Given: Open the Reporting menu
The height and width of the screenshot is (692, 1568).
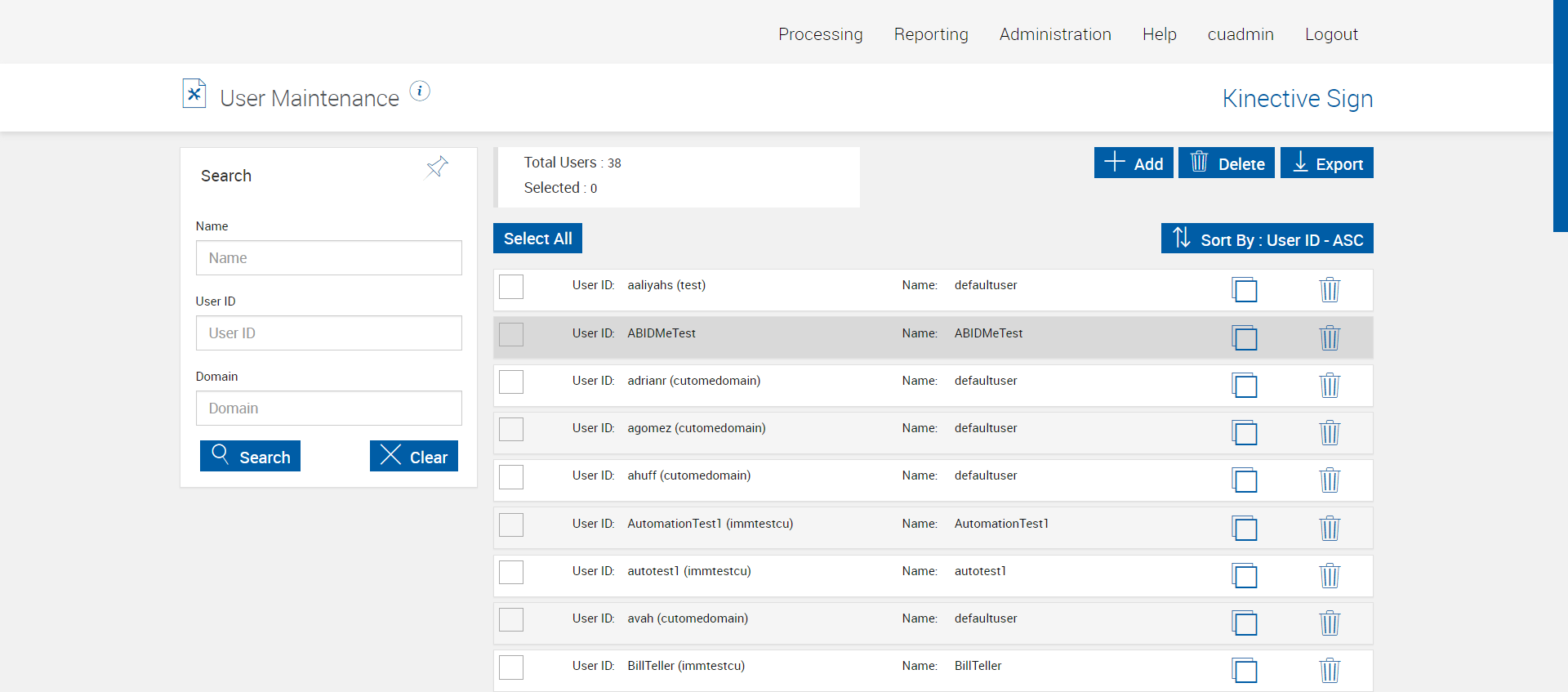Looking at the screenshot, I should [931, 34].
